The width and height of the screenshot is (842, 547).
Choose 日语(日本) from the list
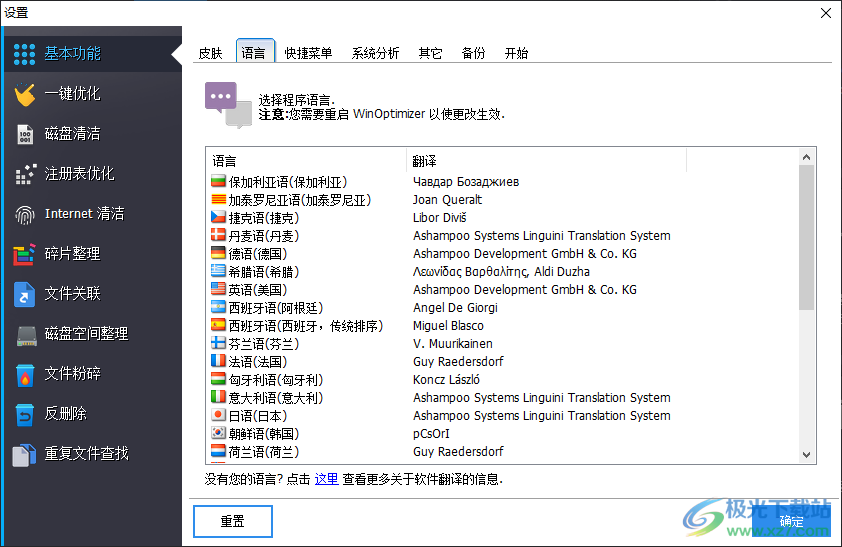258,416
